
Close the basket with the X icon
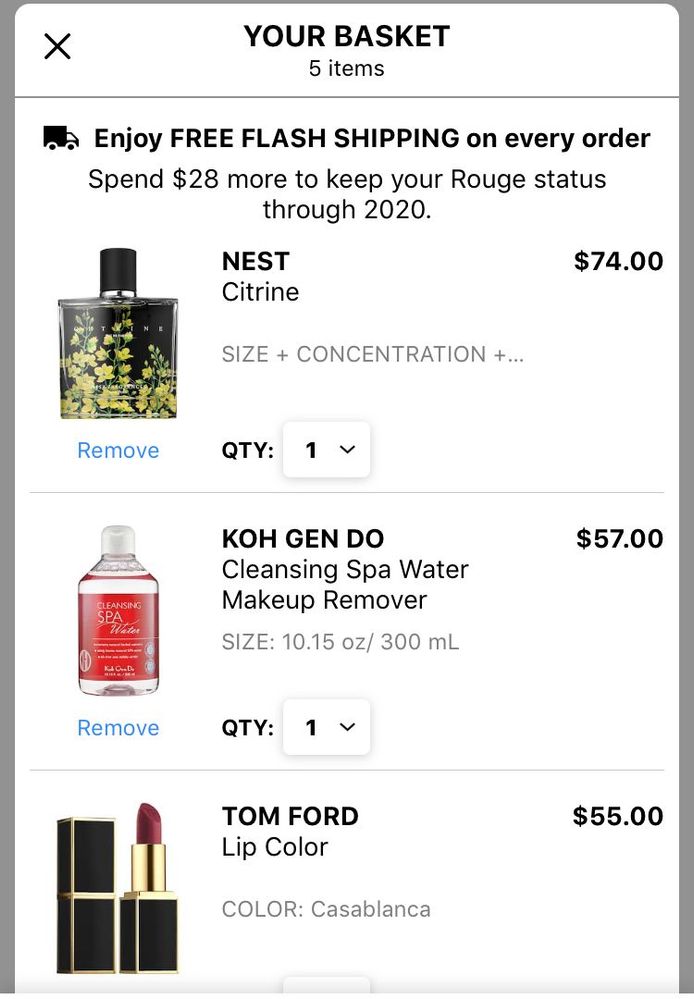coord(58,46)
